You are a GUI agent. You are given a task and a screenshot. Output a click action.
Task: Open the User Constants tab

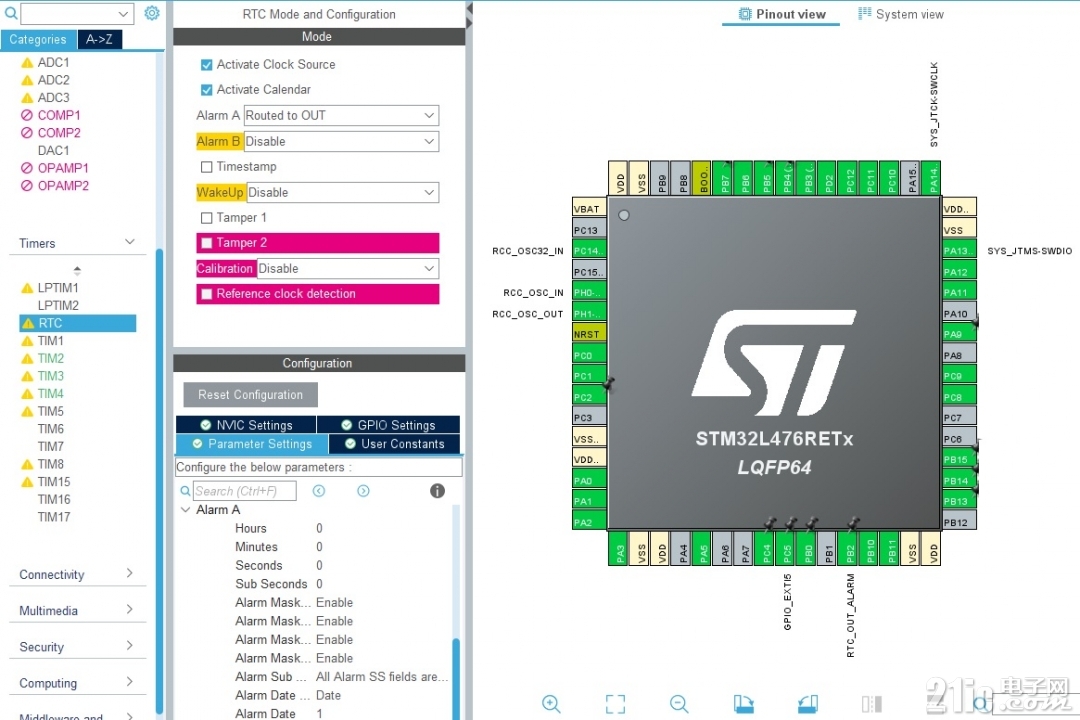coord(395,444)
